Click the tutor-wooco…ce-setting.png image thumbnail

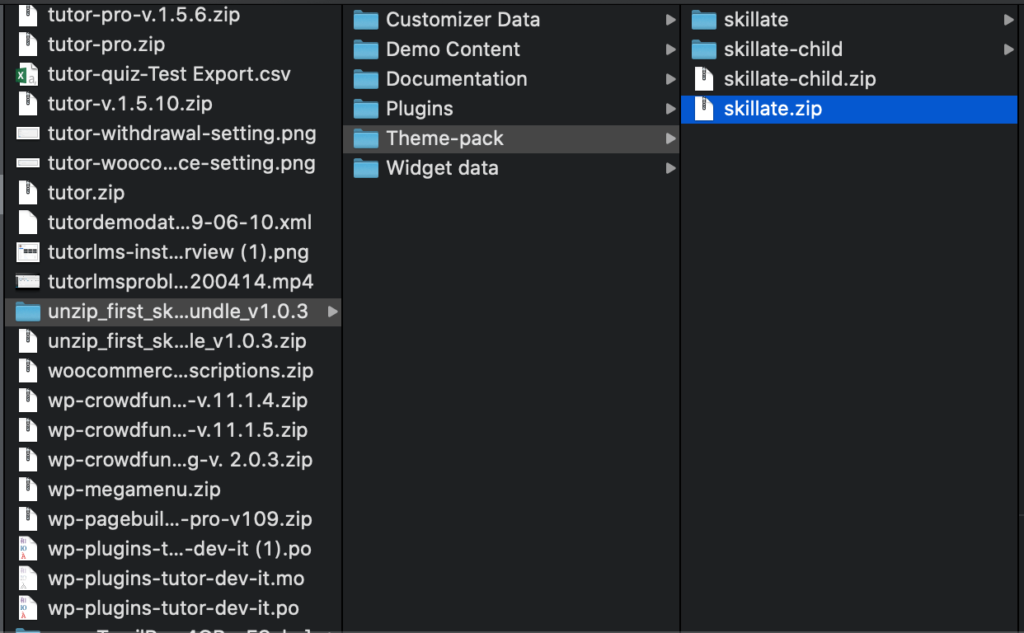pos(27,163)
